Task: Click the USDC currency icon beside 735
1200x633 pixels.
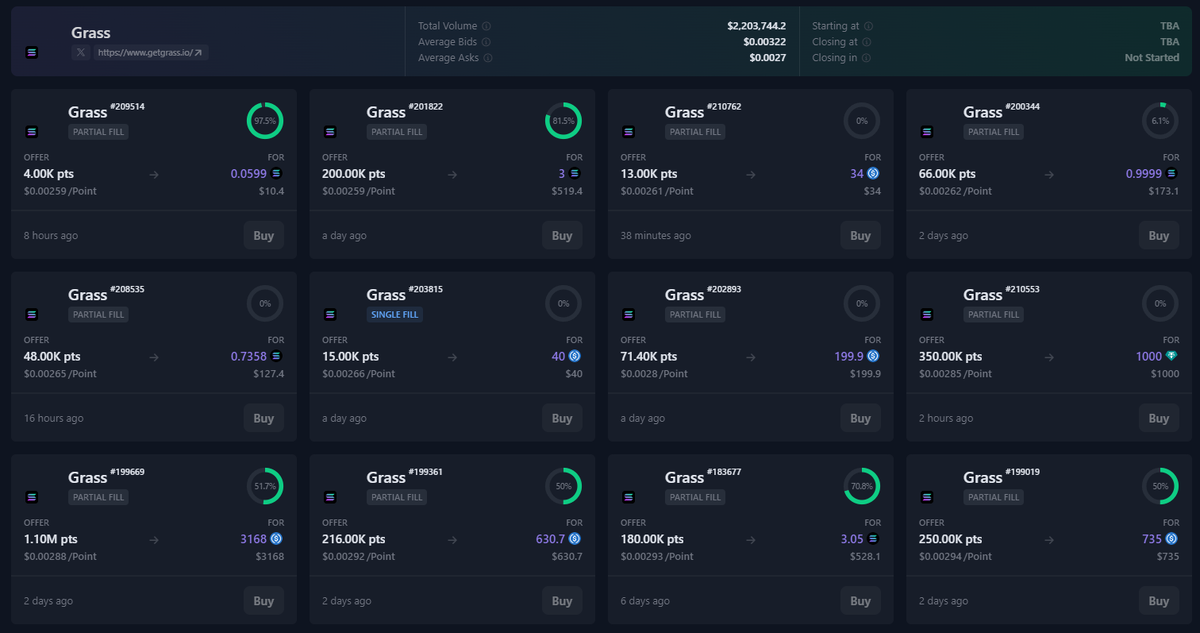Action: (1172, 538)
